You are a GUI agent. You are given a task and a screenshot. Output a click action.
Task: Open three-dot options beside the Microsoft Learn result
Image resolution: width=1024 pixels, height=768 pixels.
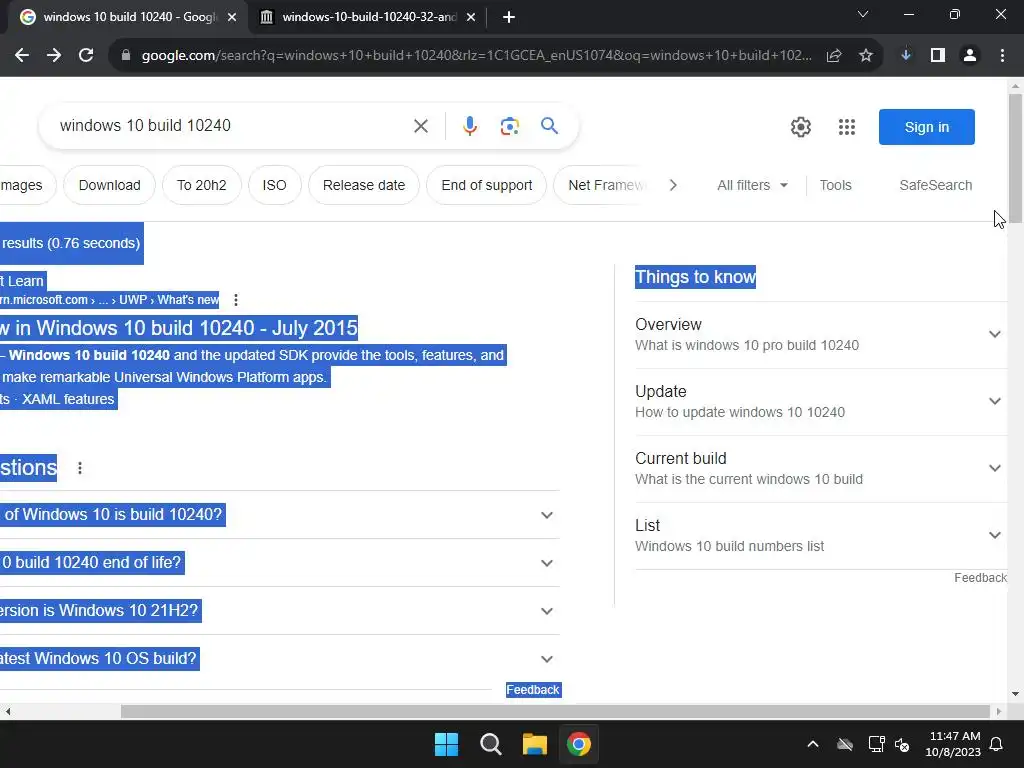(x=236, y=300)
